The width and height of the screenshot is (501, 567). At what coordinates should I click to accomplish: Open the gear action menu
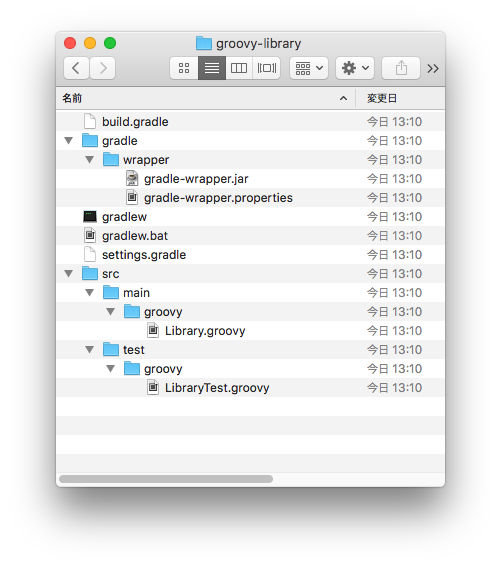(x=355, y=68)
